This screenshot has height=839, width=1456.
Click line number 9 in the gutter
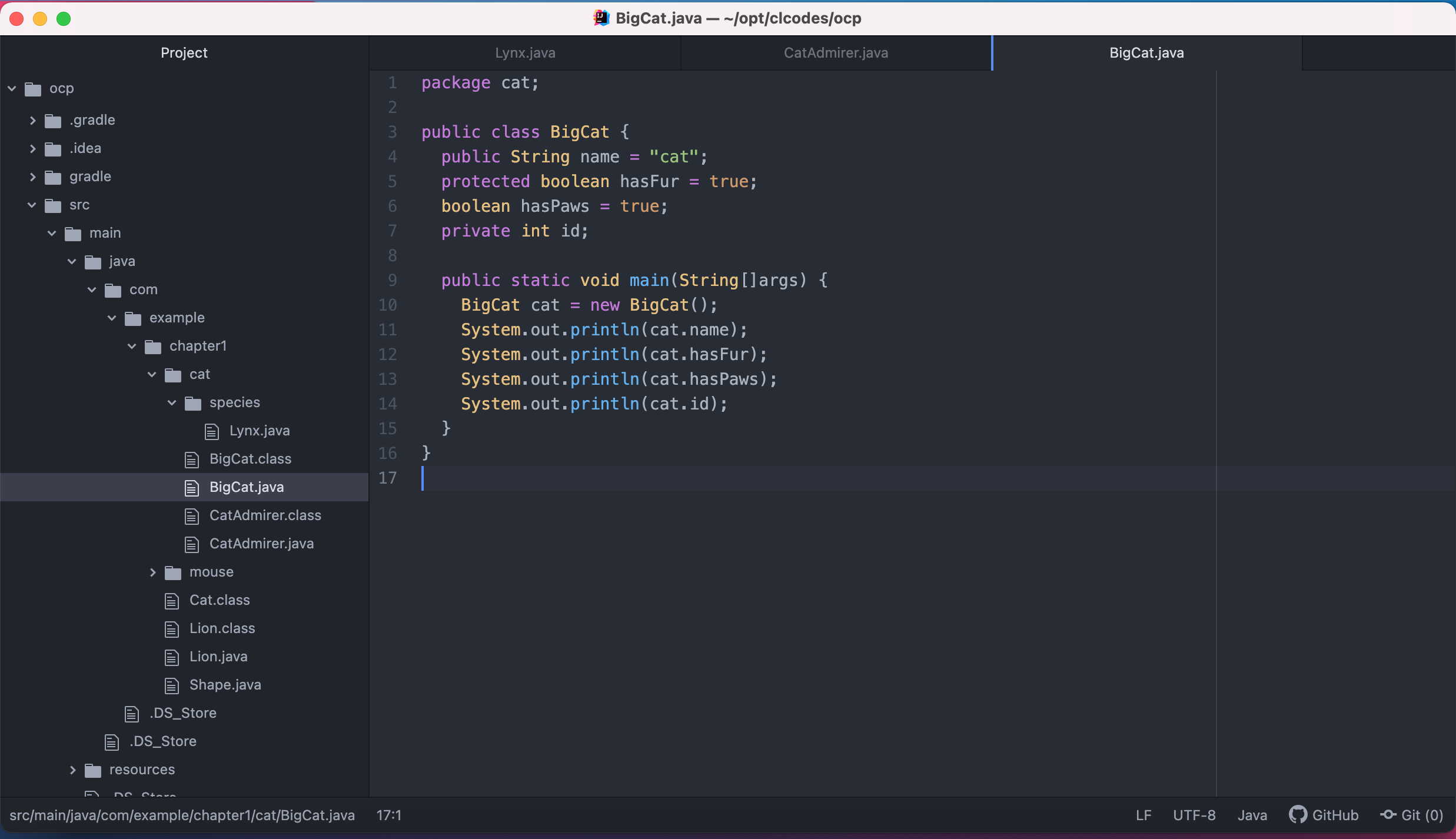(x=392, y=281)
